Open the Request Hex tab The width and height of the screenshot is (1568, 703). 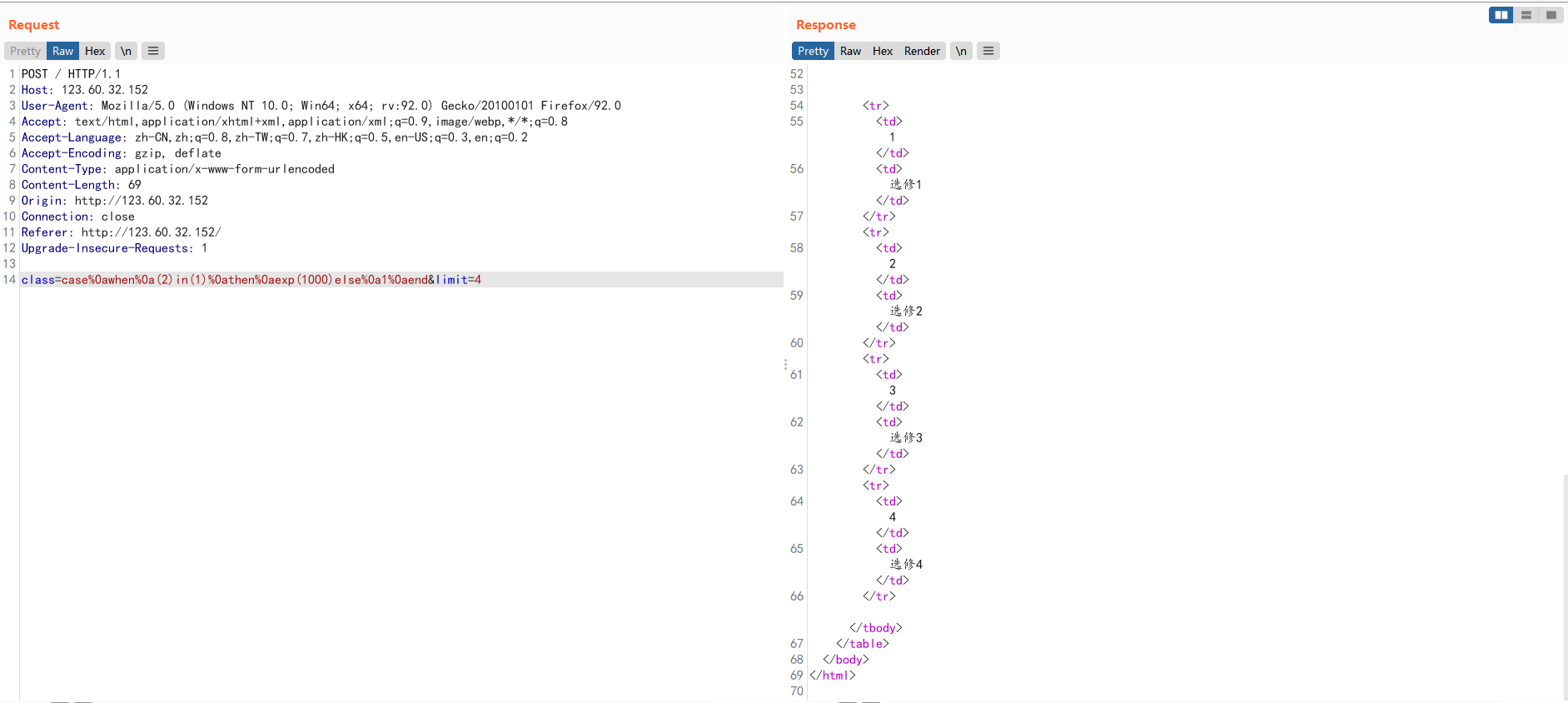click(x=95, y=51)
